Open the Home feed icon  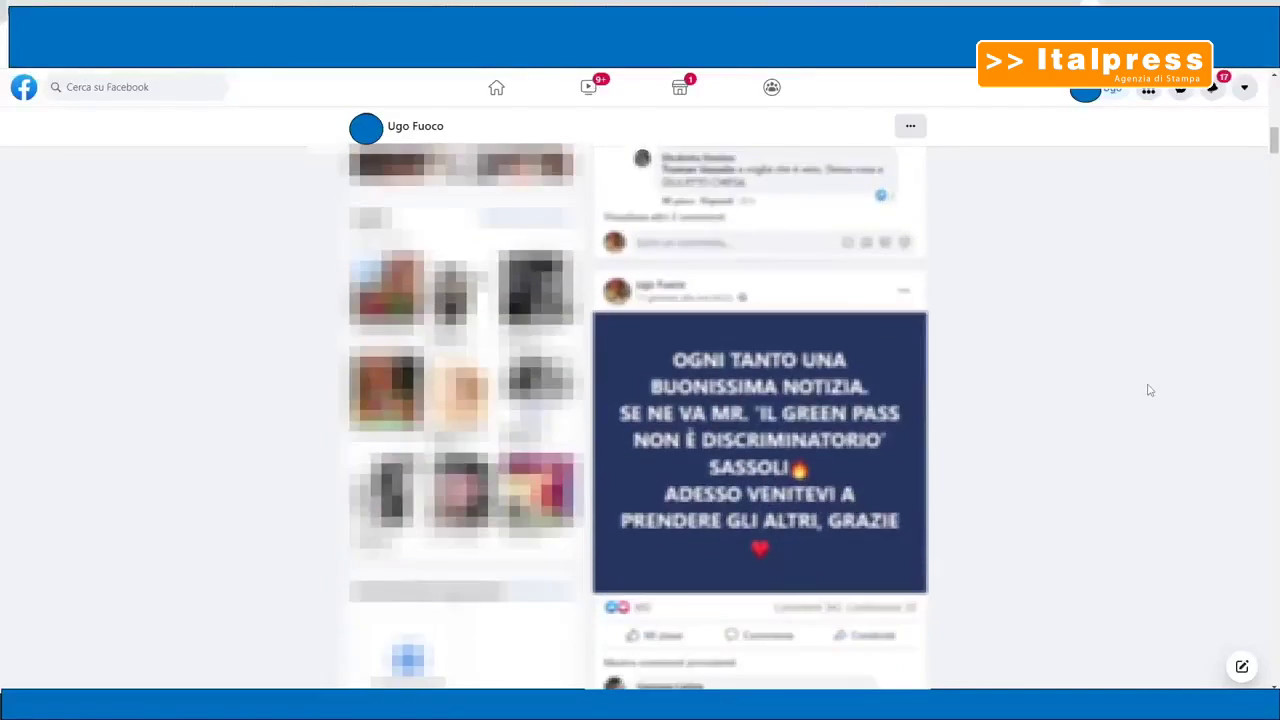pos(496,88)
